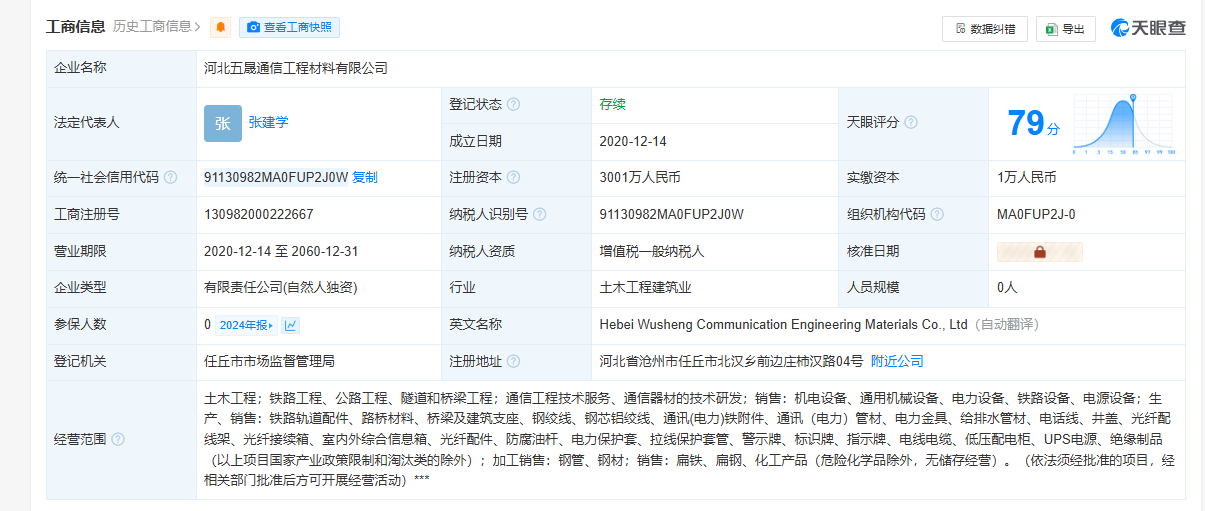Click organization code MA0FUP2J-0
Viewport: 1205px width, 511px height.
[1036, 214]
